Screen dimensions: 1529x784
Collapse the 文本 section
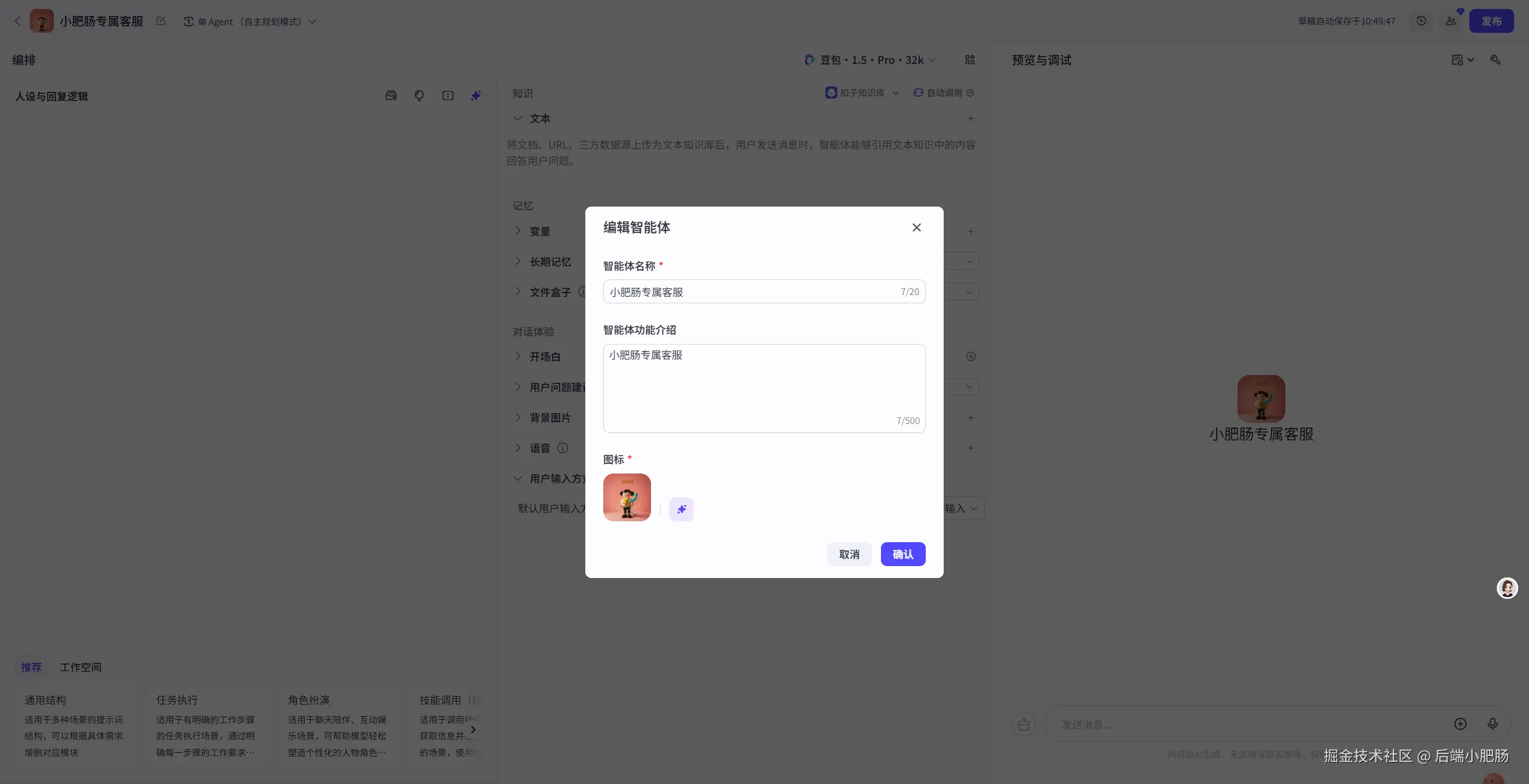coord(517,118)
